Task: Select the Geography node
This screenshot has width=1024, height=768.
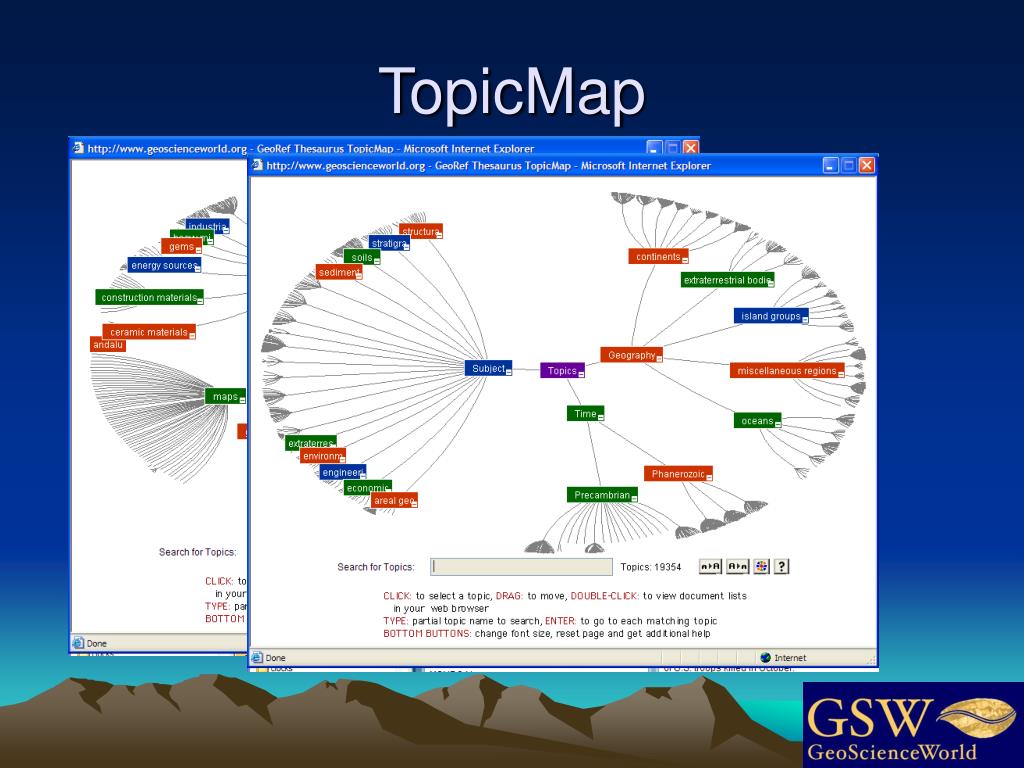Action: [632, 355]
